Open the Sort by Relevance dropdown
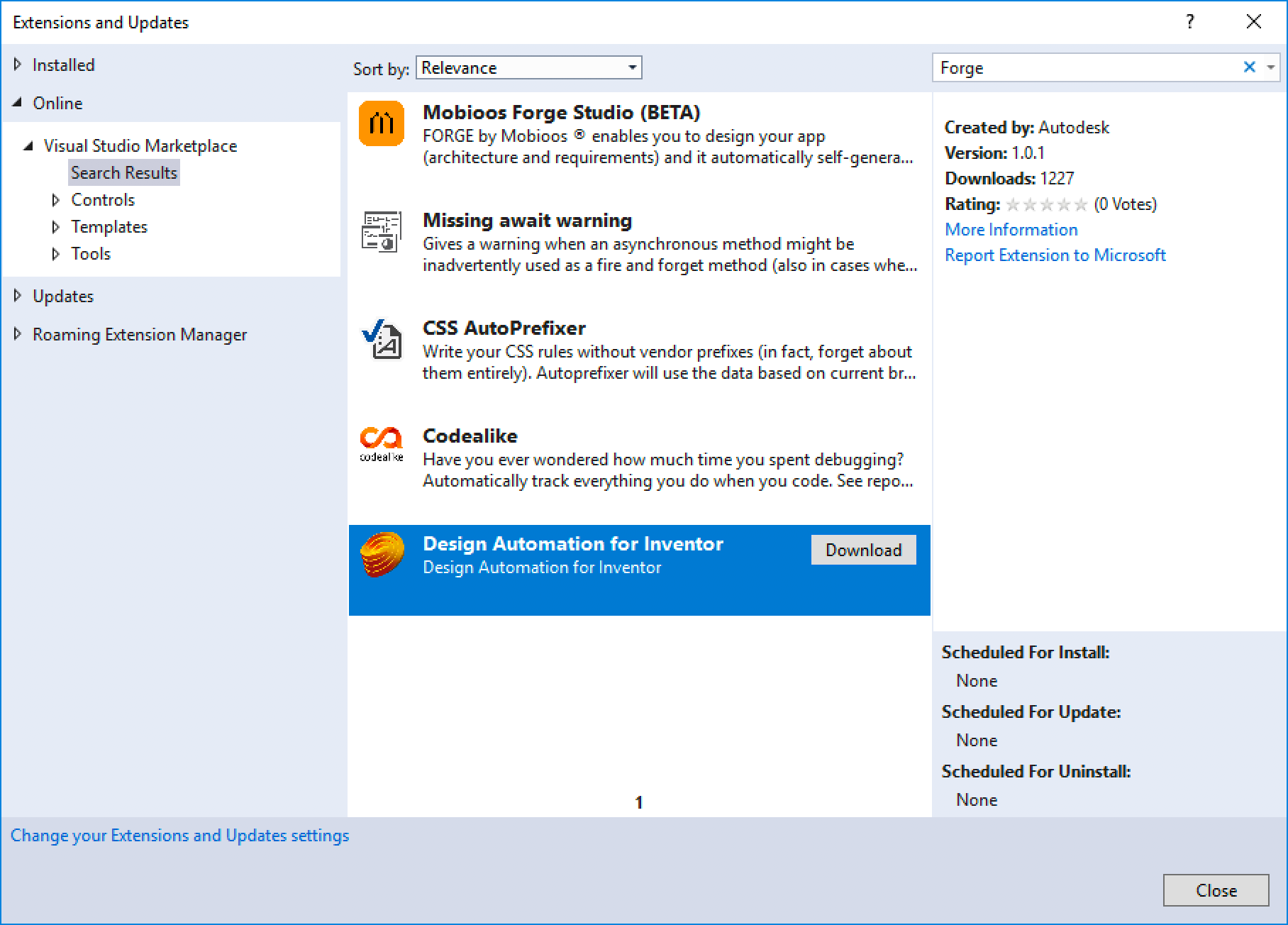The height and width of the screenshot is (925, 1288). tap(529, 67)
